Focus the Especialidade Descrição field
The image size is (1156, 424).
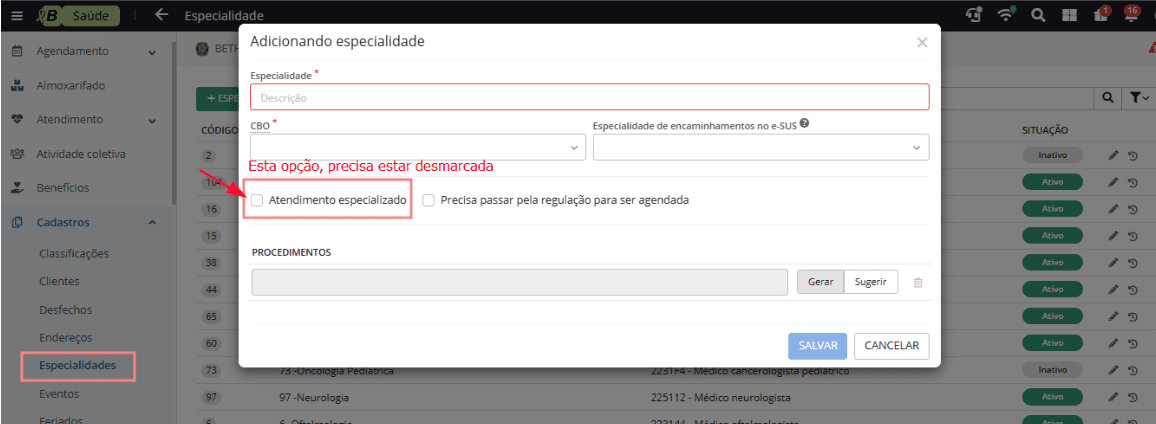click(590, 97)
